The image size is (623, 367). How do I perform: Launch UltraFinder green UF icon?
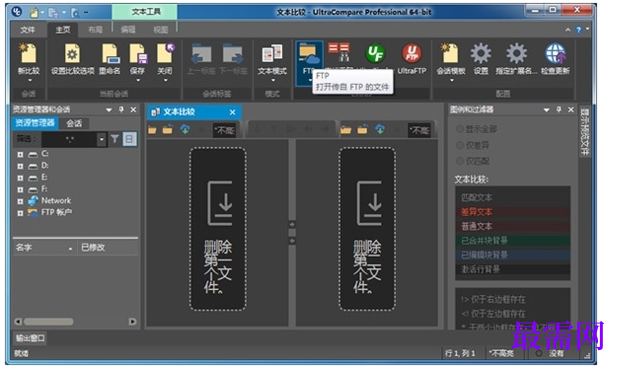tap(375, 53)
